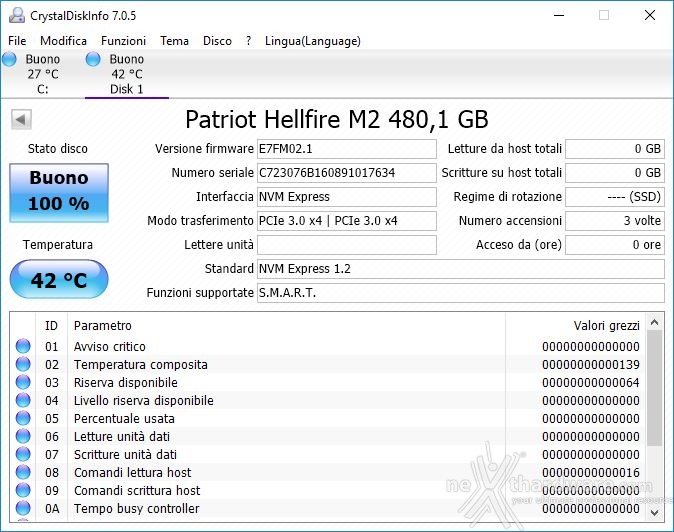Click the Valori grezzi column header

point(607,326)
